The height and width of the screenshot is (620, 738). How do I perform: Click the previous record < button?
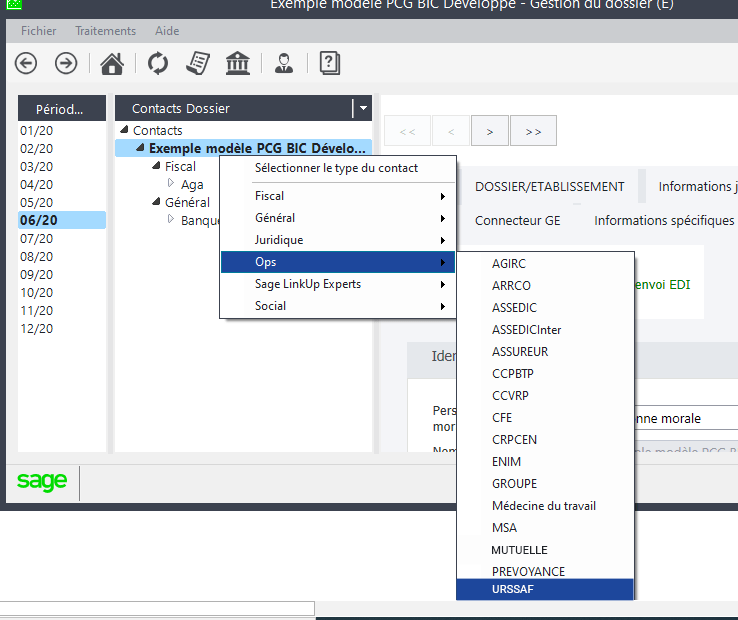451,131
